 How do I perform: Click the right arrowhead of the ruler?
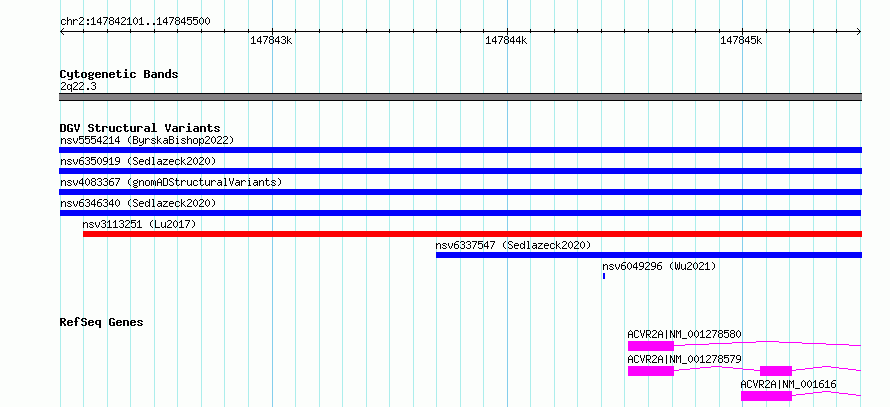coord(859,32)
